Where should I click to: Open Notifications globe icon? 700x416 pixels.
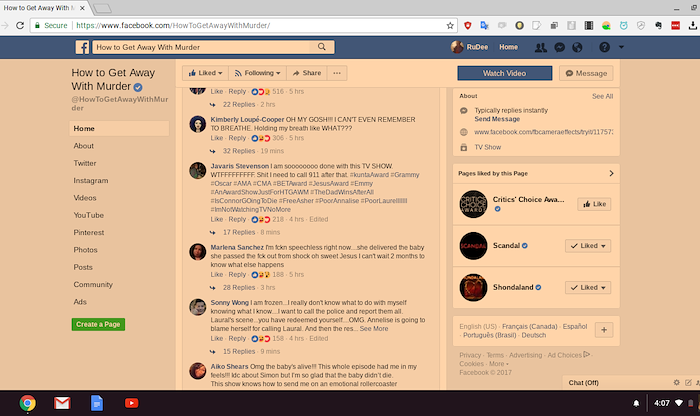[x=577, y=47]
